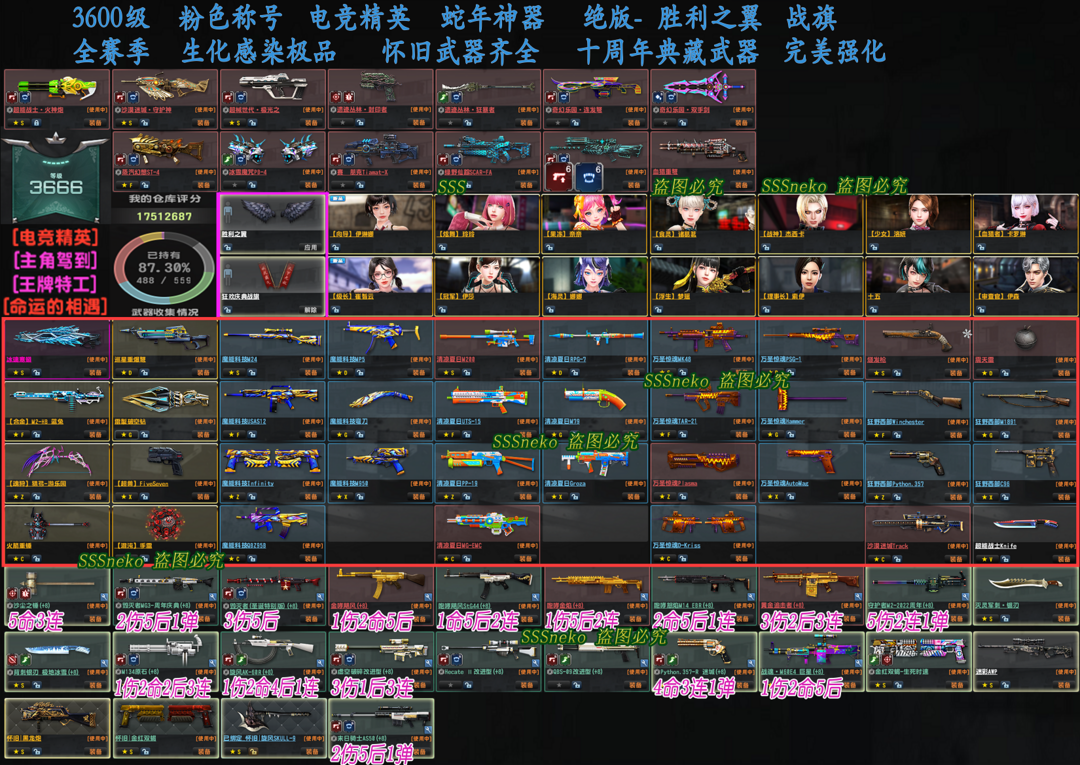
Task: Choose the 万圣惊魂Hammer melee image
Action: click(810, 399)
